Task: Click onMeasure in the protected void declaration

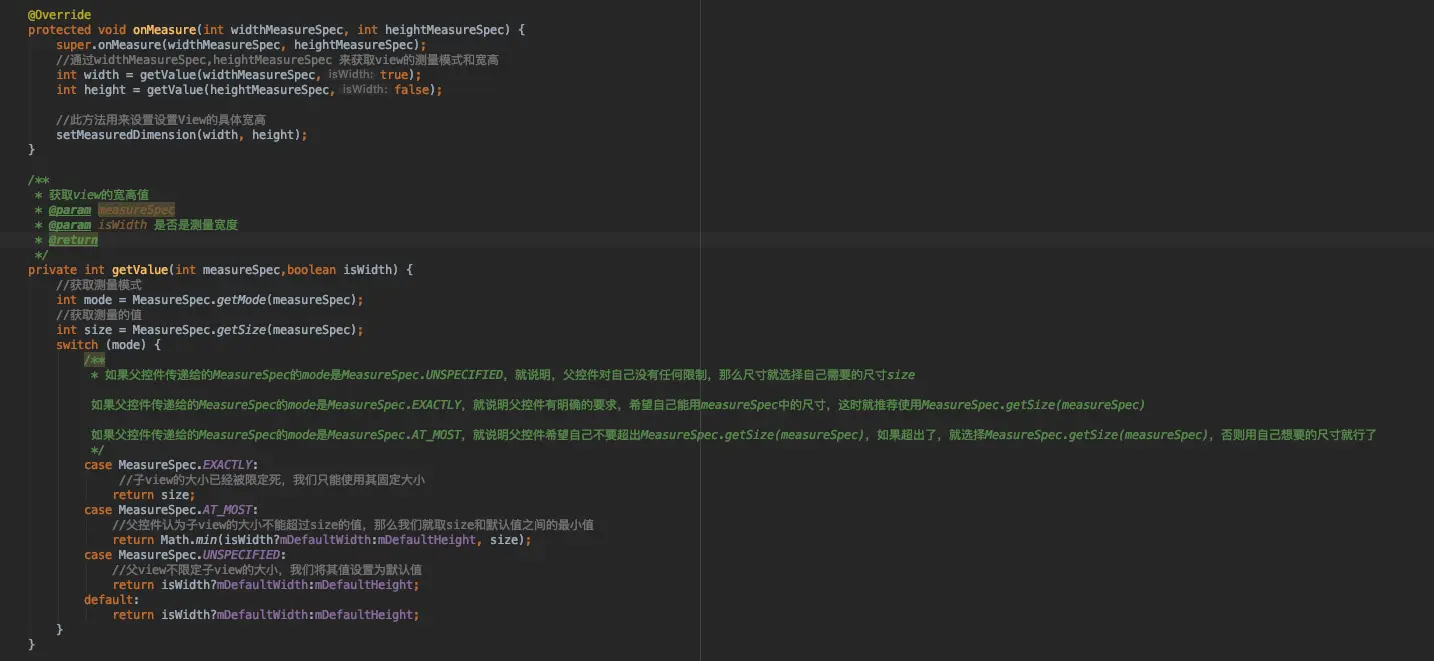Action: point(164,30)
